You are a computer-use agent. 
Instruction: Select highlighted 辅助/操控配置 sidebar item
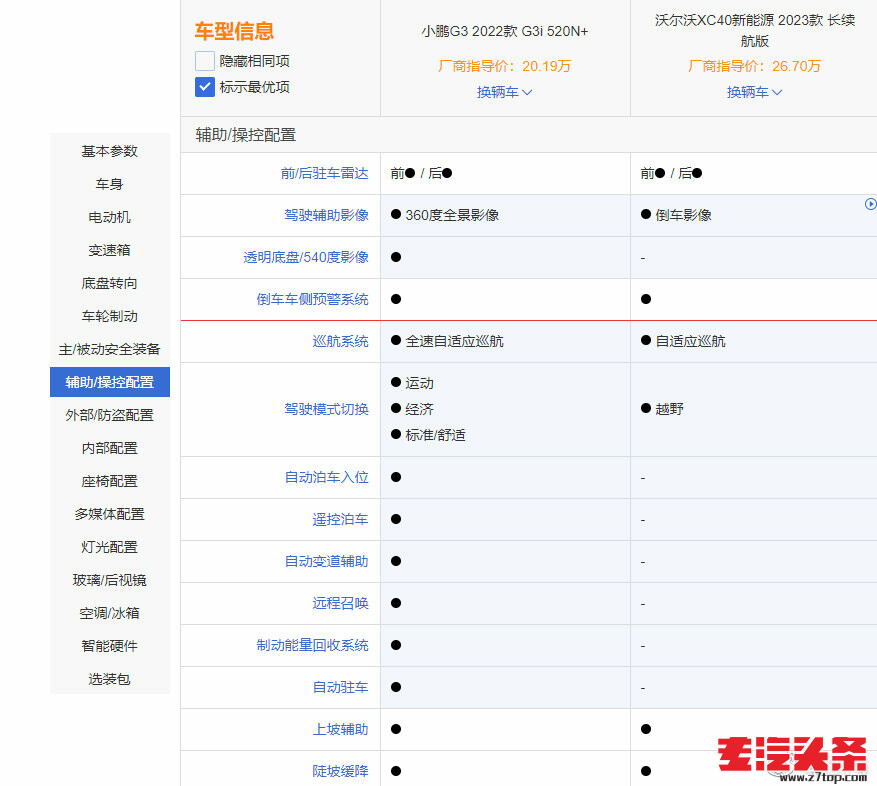coord(110,382)
